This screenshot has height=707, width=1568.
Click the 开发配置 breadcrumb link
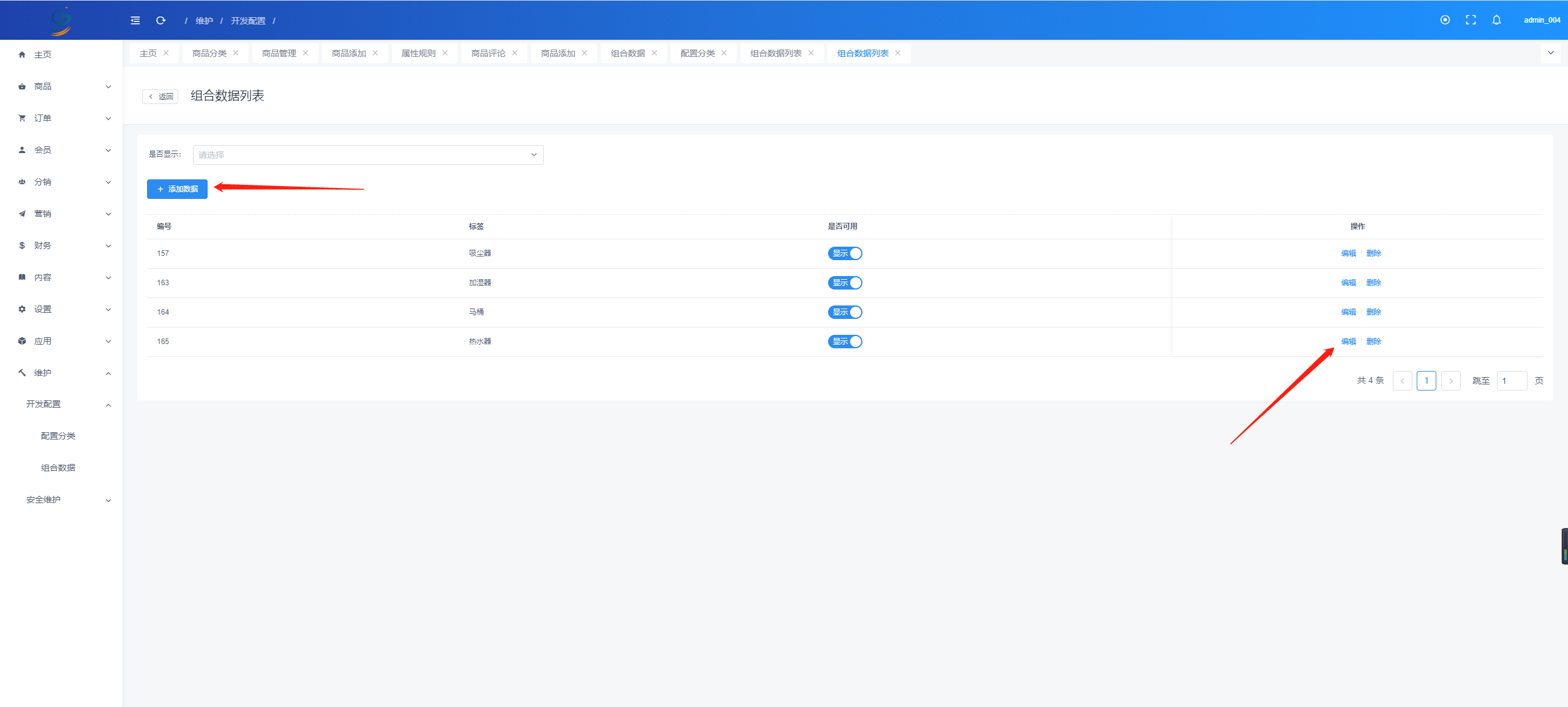pyautogui.click(x=248, y=21)
